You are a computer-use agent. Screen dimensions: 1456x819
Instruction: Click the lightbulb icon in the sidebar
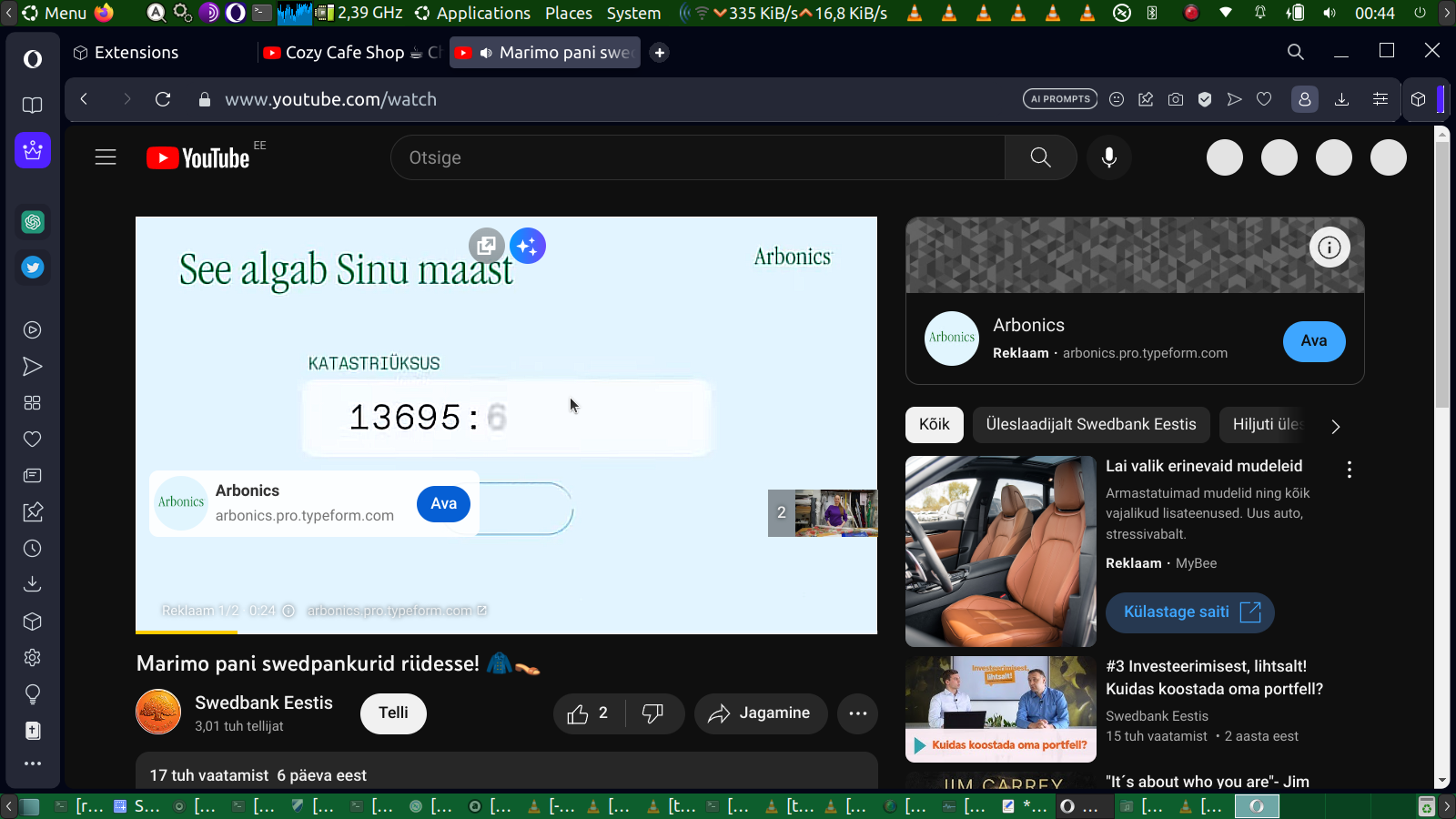33,694
